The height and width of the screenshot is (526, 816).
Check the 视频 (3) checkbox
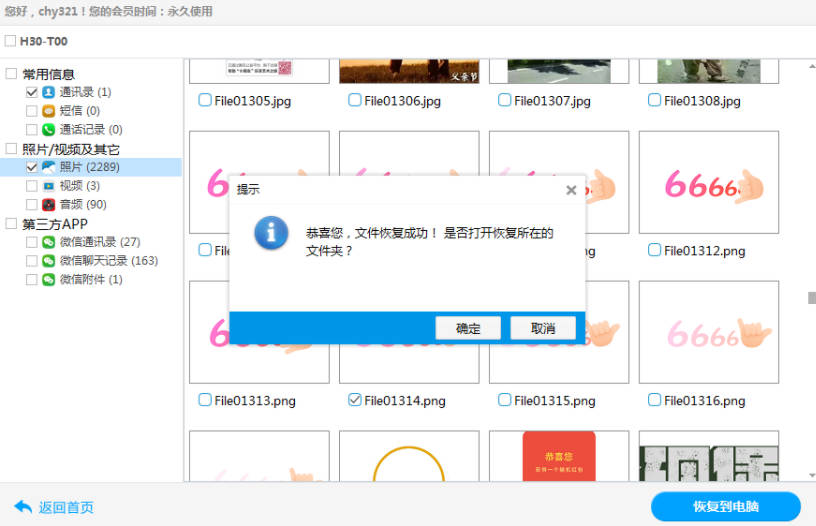(x=32, y=186)
